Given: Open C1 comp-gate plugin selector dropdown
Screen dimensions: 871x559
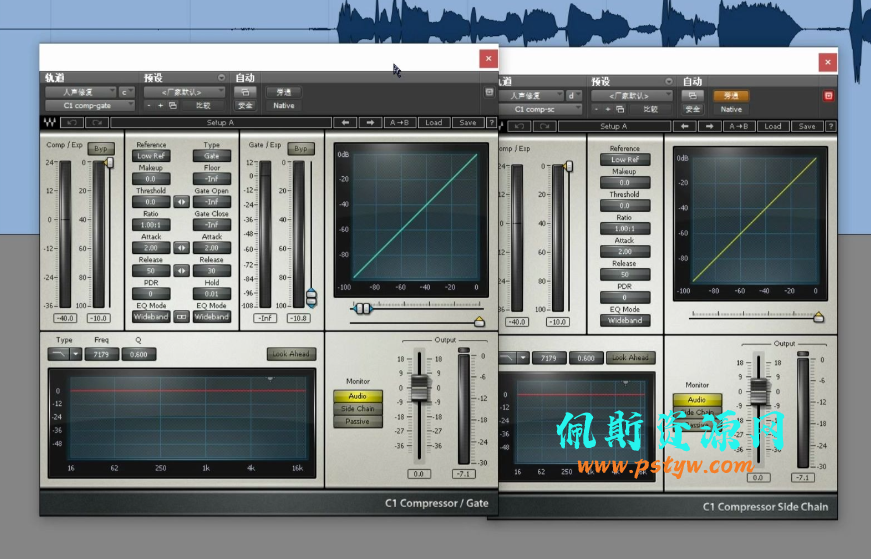Looking at the screenshot, I should (90, 106).
